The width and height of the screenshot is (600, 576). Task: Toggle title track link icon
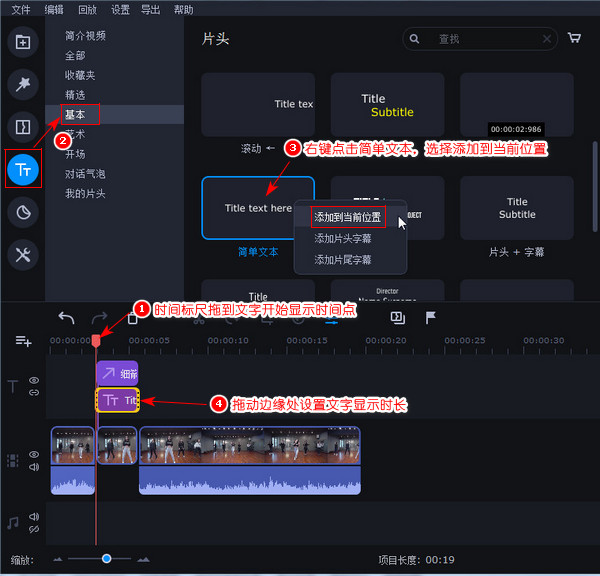34,392
